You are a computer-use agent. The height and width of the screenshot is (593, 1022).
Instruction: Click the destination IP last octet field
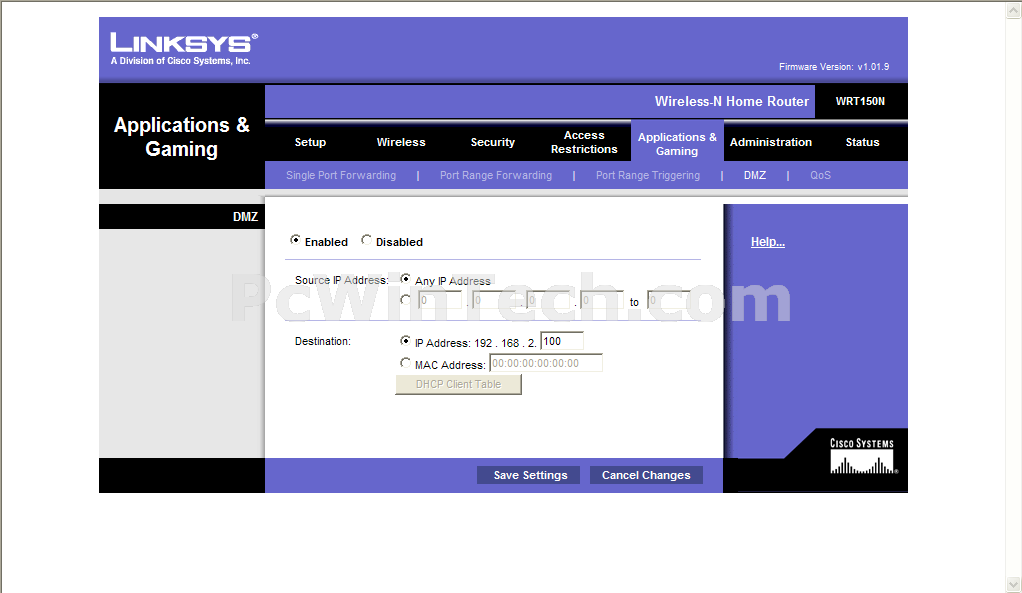(x=562, y=341)
